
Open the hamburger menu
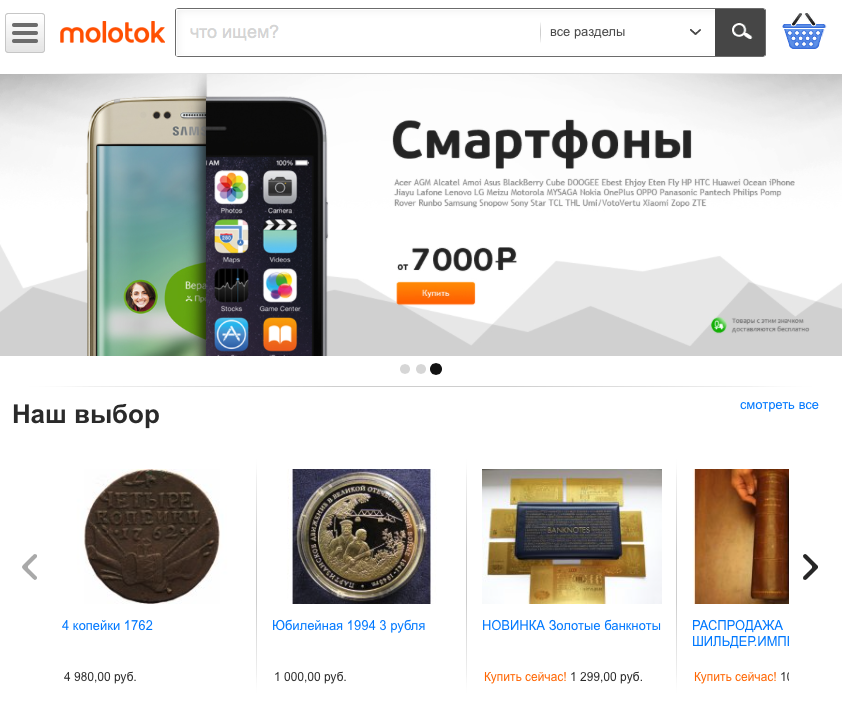(25, 33)
